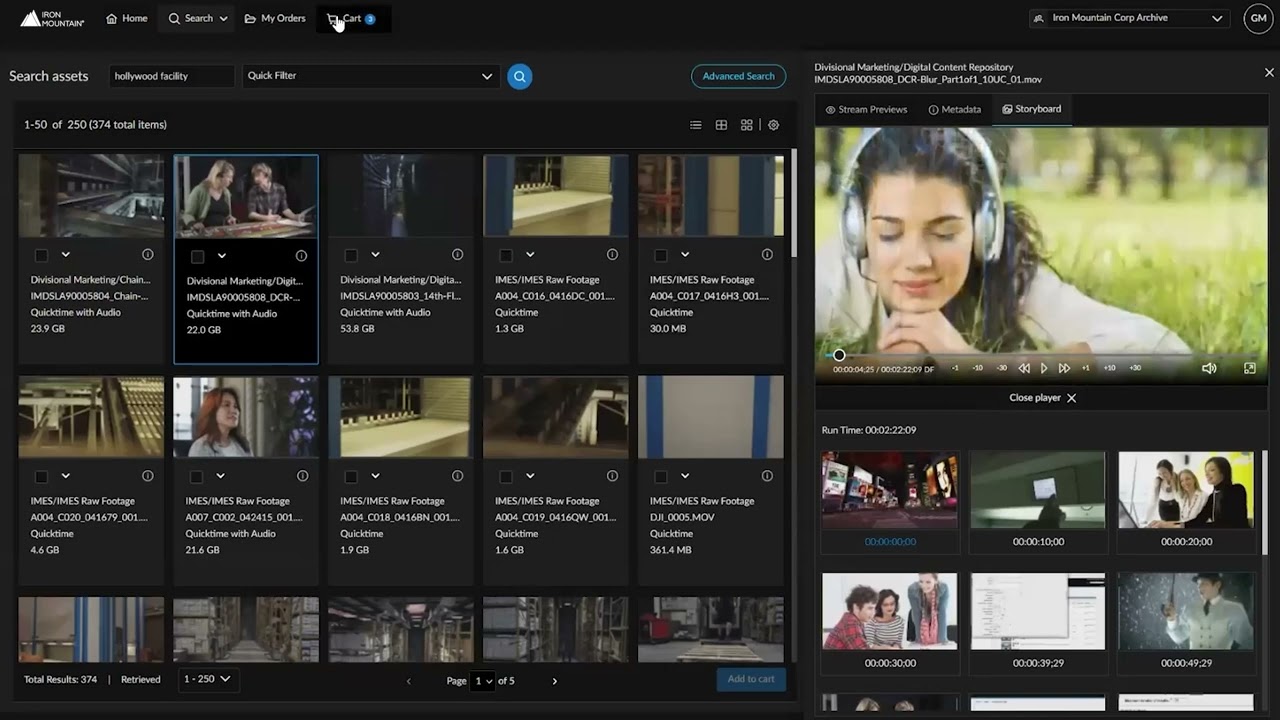This screenshot has width=1280, height=720.
Task: Click the blue search magnifier button
Action: [519, 76]
